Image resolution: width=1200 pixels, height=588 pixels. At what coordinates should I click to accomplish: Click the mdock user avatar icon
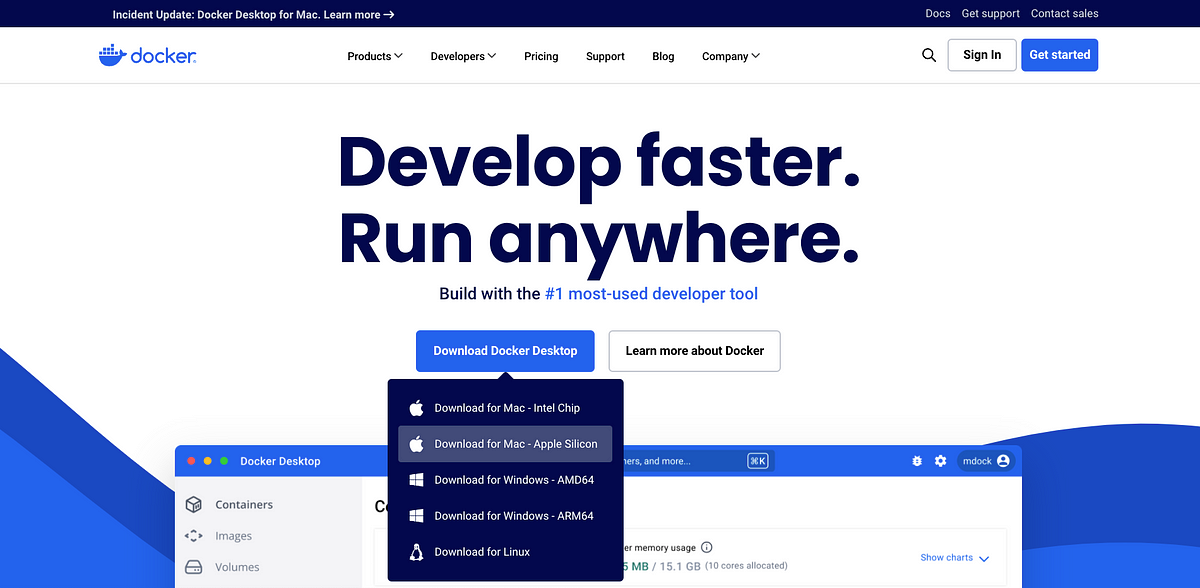point(1003,461)
